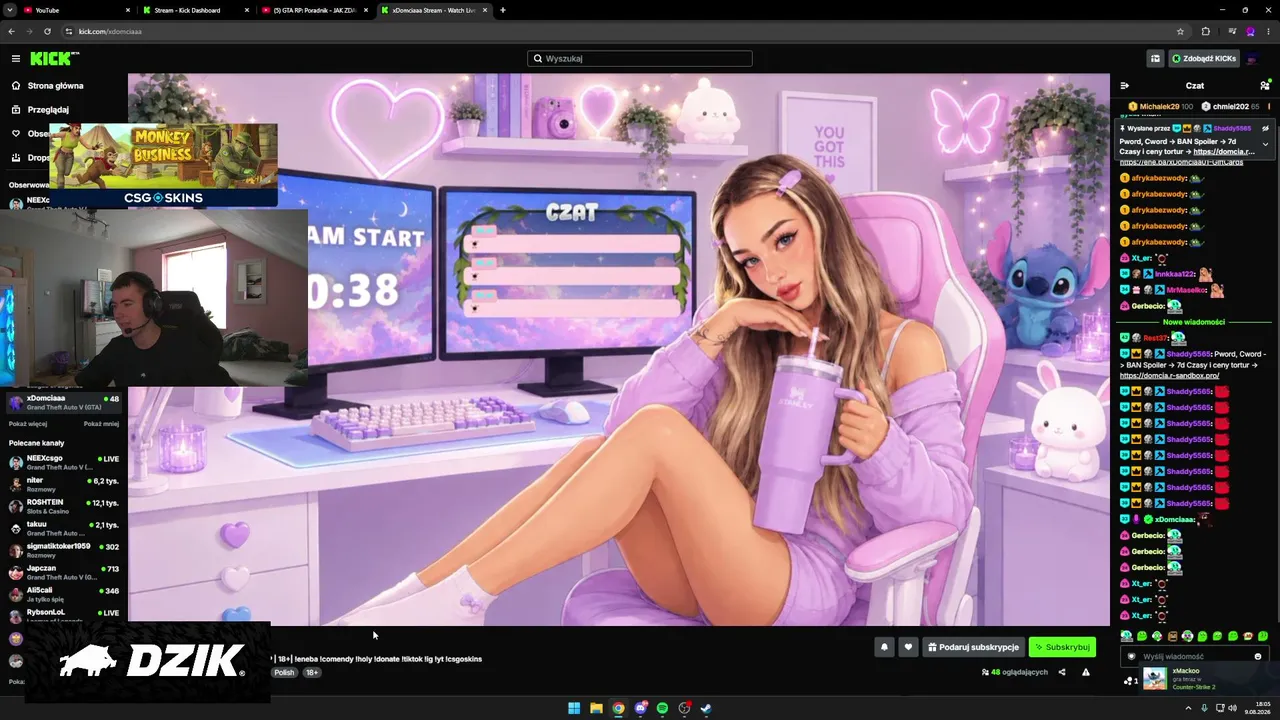Open recommended channel ROSHTEIN
The image size is (1280, 720).
[x=64, y=506]
